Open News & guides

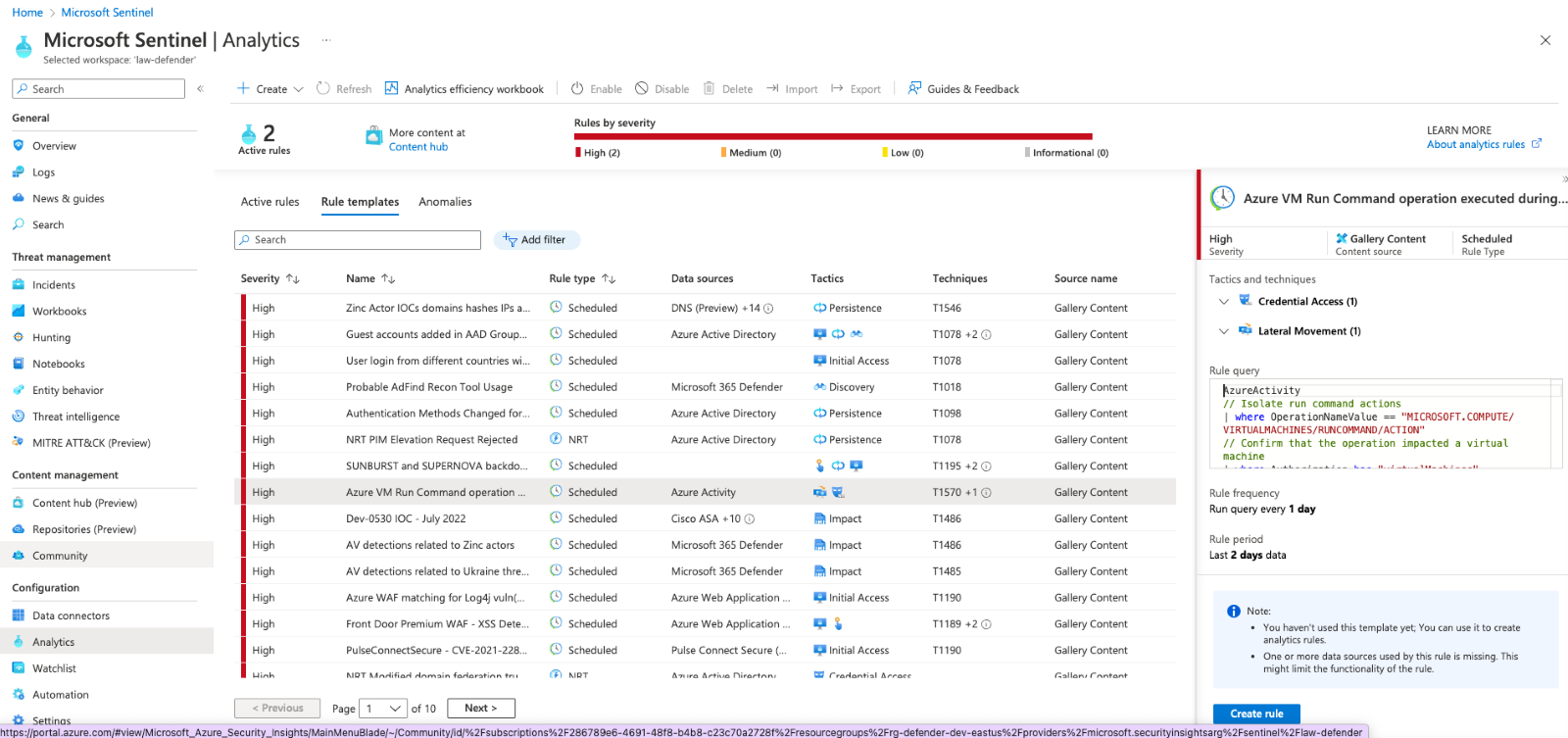pos(68,199)
